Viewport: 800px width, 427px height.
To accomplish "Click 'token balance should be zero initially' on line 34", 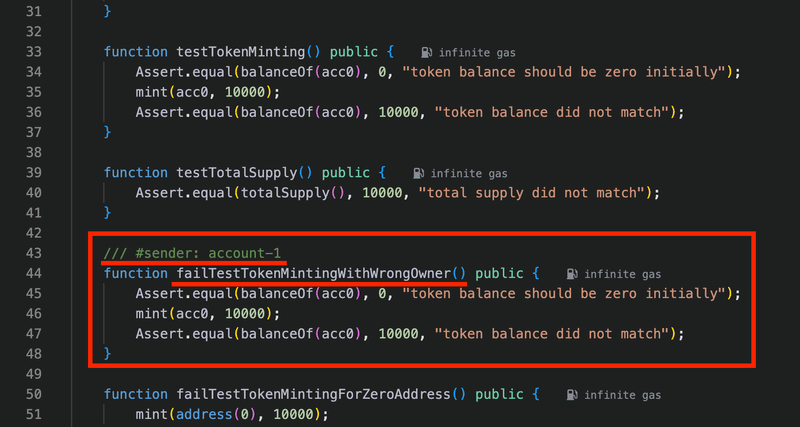I will coord(563,72).
